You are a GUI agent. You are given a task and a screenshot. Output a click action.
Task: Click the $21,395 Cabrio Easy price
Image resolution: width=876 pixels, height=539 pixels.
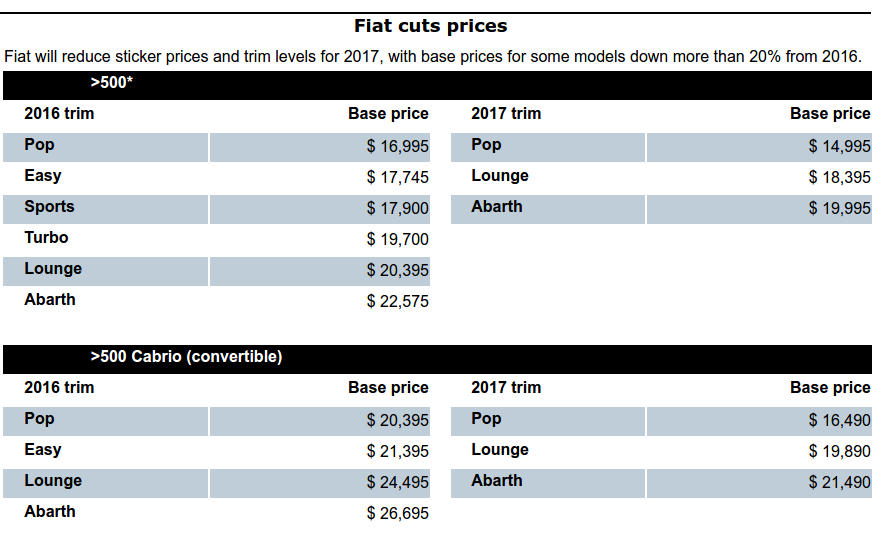398,452
